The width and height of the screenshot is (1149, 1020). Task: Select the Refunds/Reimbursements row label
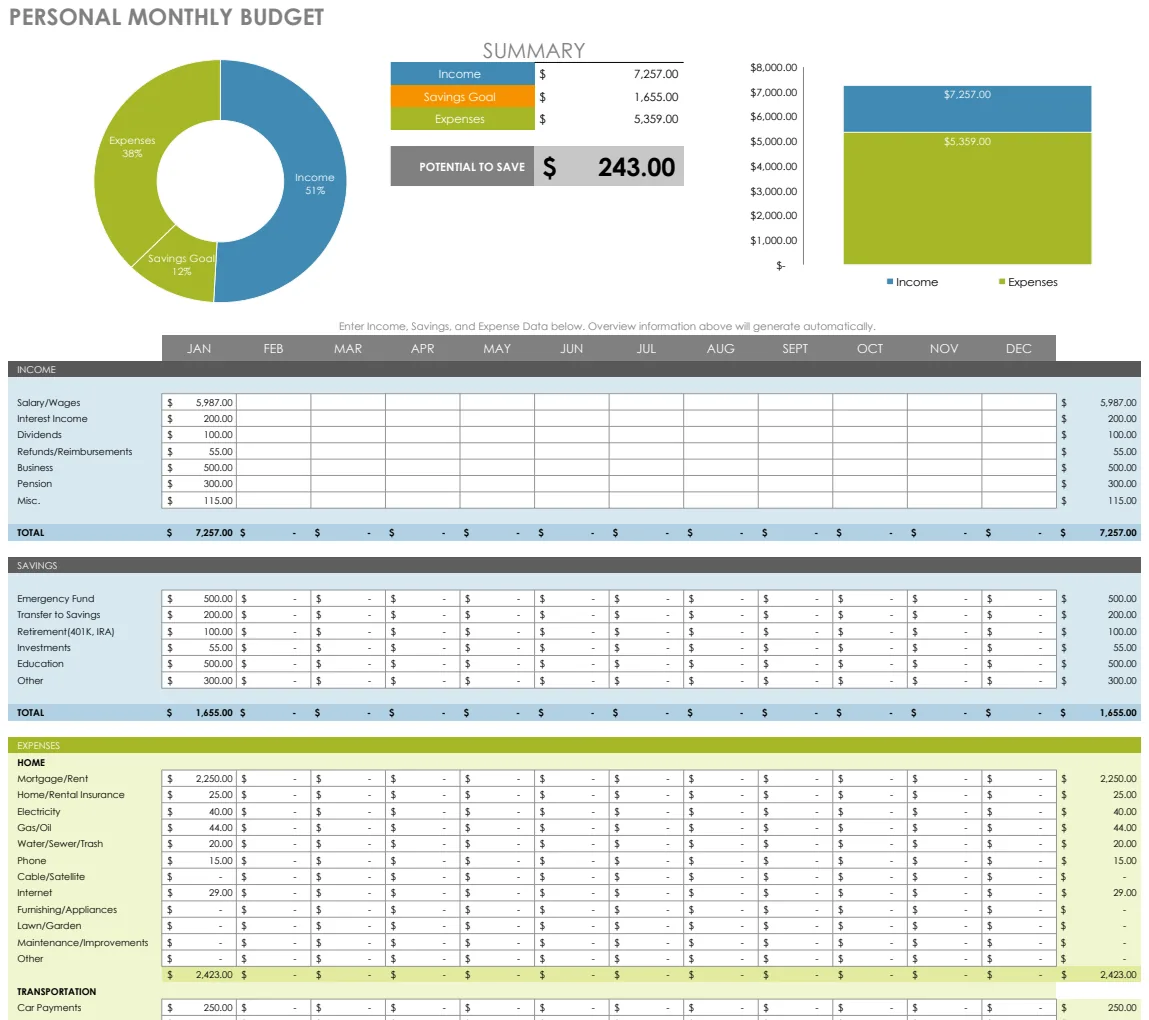click(75, 451)
